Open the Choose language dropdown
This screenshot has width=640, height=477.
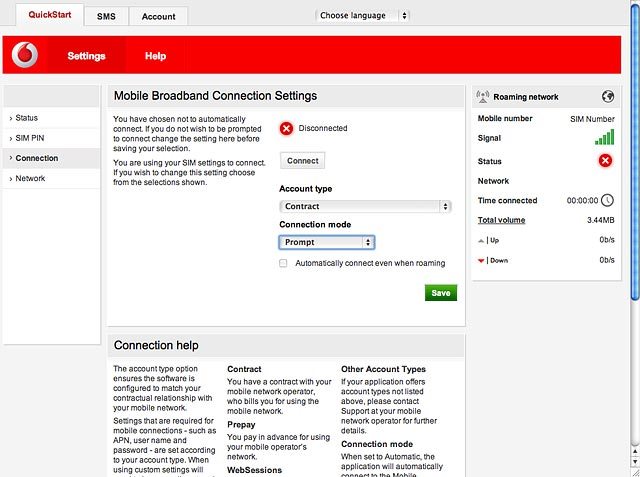coord(362,16)
